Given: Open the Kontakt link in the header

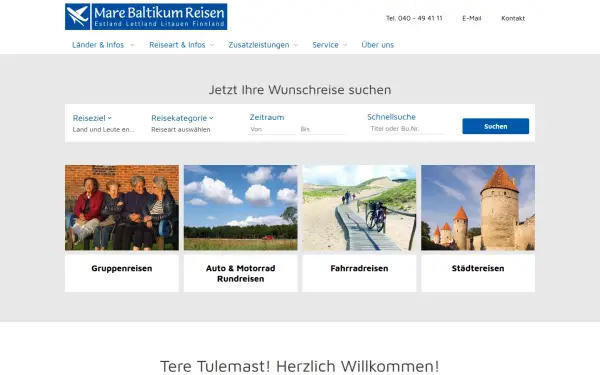Looking at the screenshot, I should [x=513, y=18].
